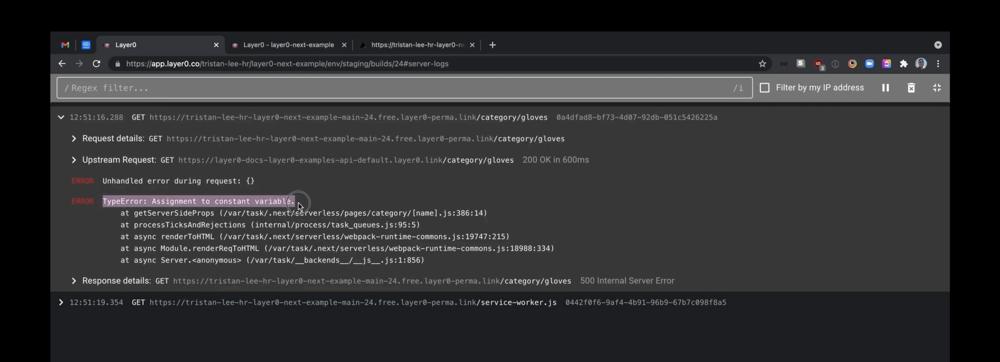Click request ID 0442f0f6-9af4-4b91-96b9-67b7c098f8a5

tap(645, 302)
